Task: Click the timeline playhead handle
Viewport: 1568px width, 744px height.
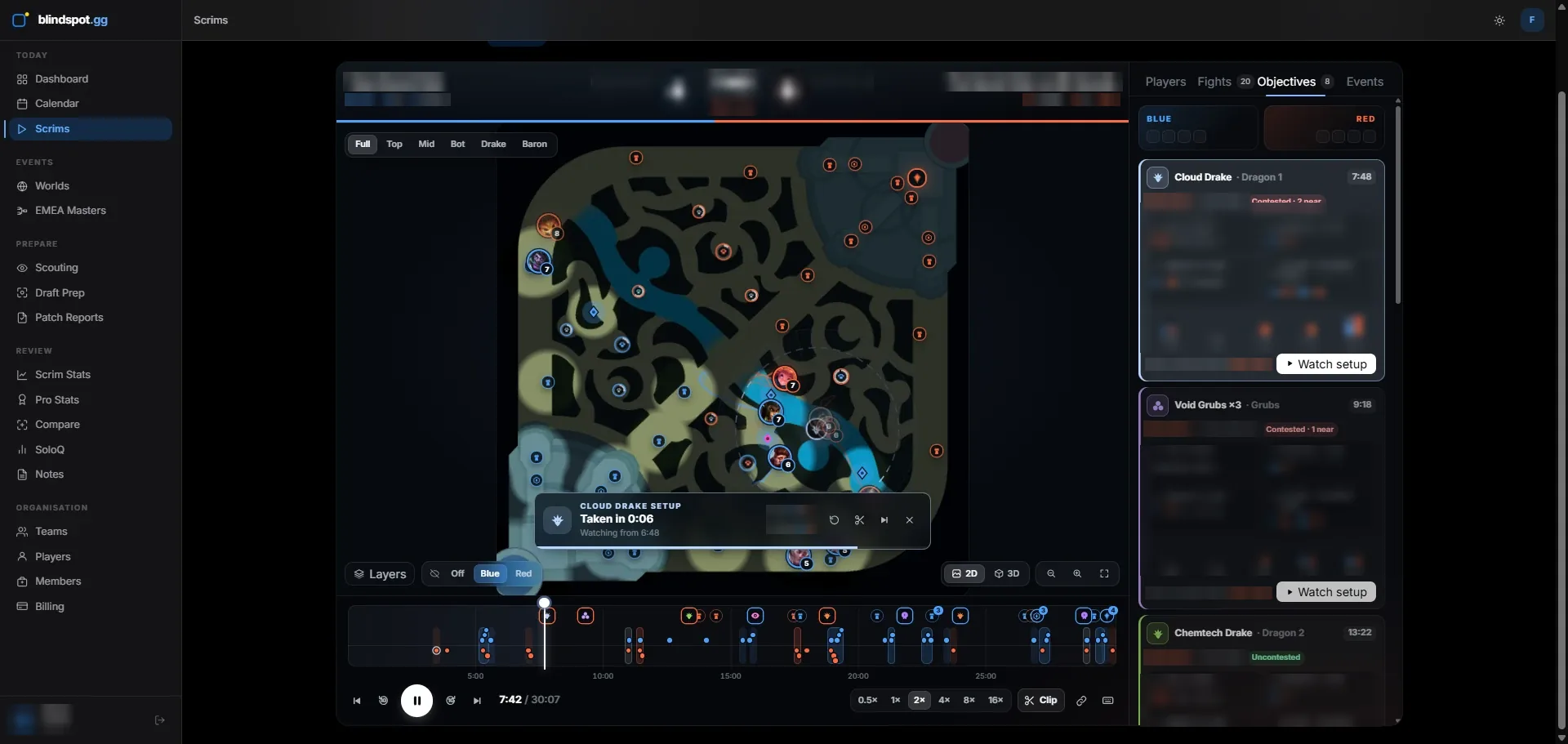Action: 544,603
